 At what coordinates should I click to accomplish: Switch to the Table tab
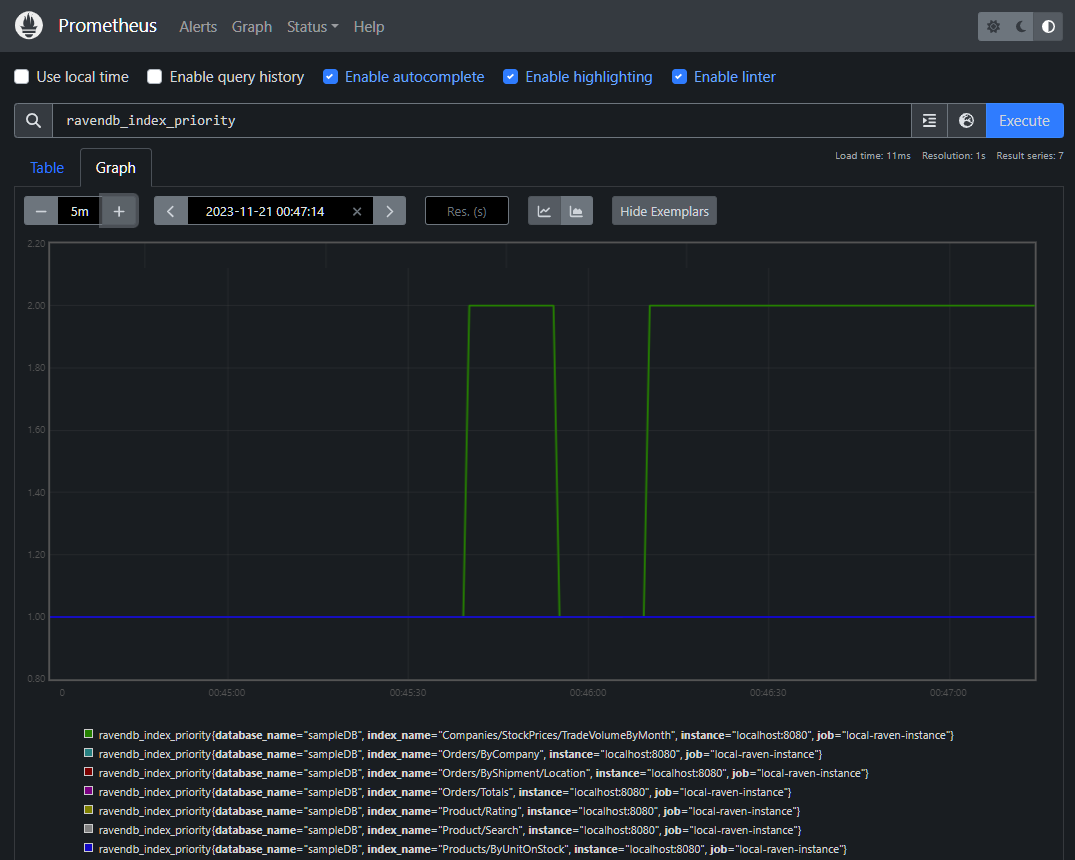[47, 168]
